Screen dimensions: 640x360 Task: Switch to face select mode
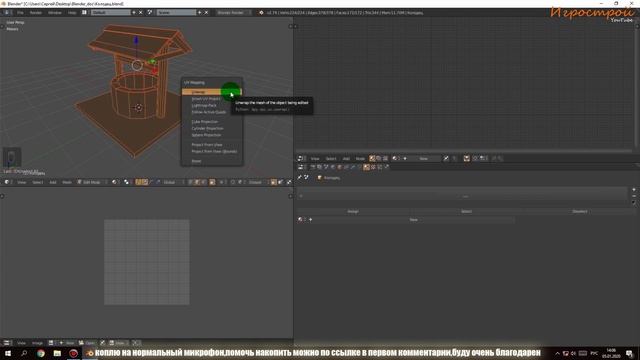tap(204, 182)
